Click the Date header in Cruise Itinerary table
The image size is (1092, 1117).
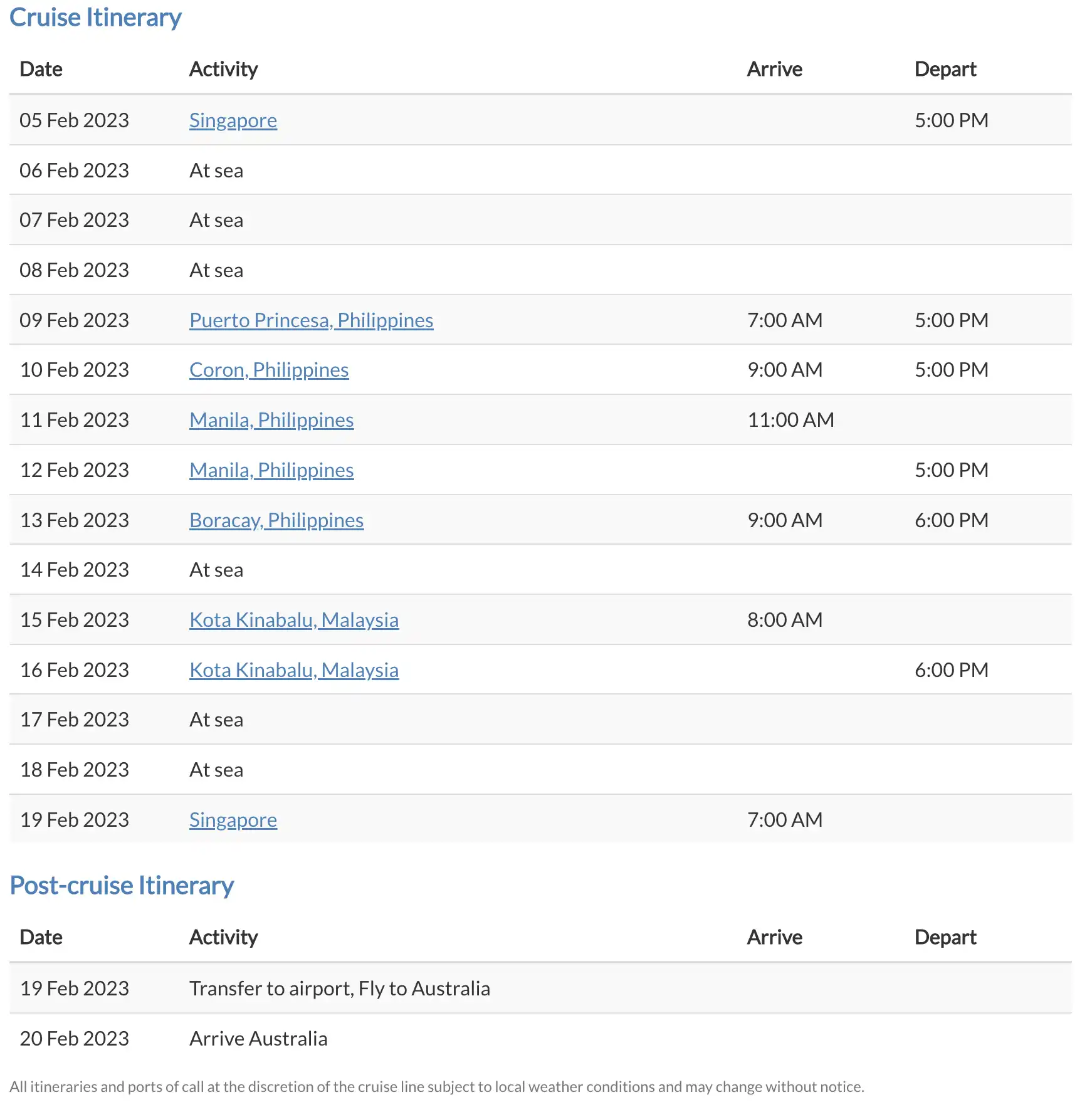[41, 69]
